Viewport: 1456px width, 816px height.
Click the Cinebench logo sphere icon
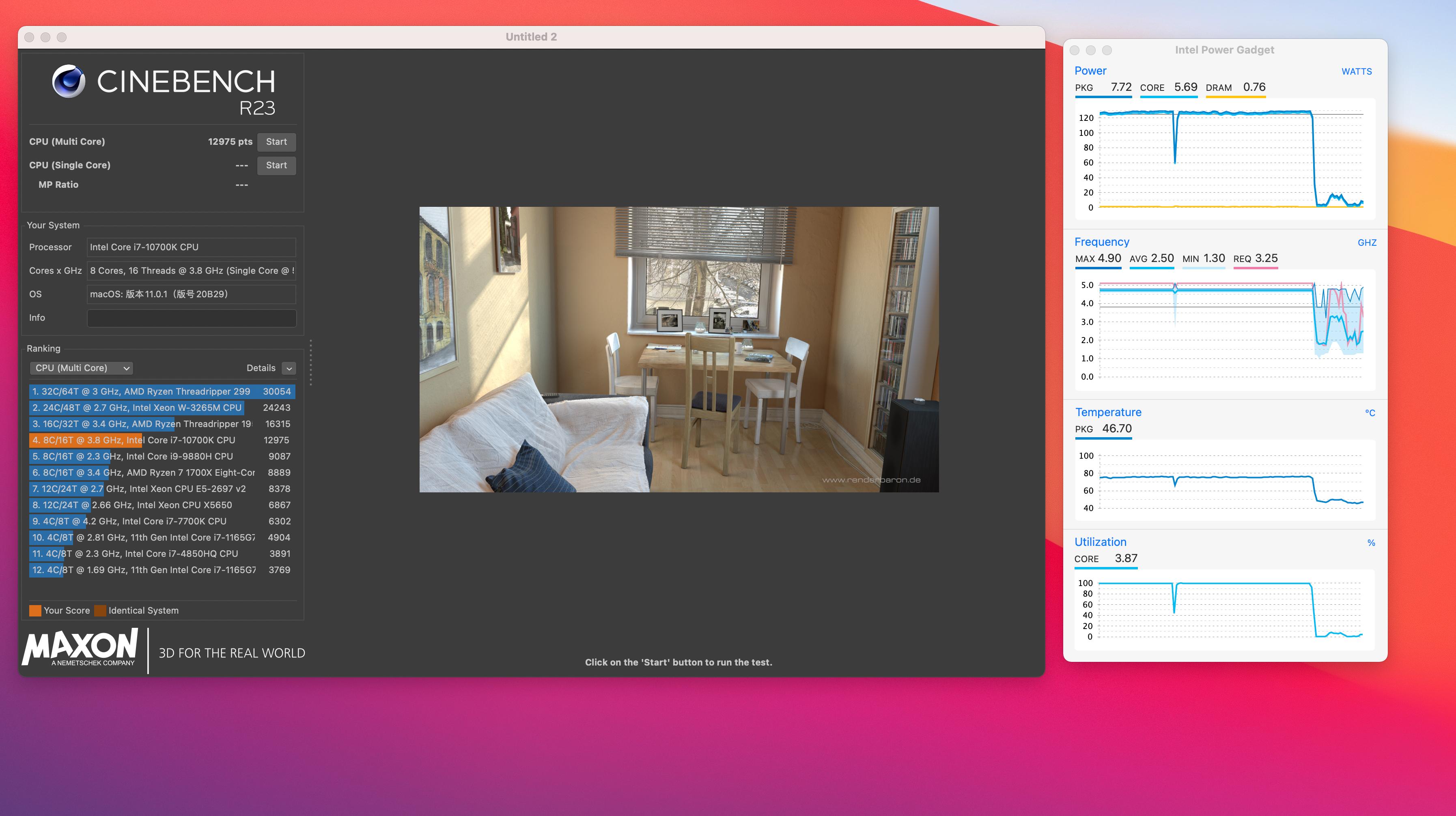coord(69,82)
